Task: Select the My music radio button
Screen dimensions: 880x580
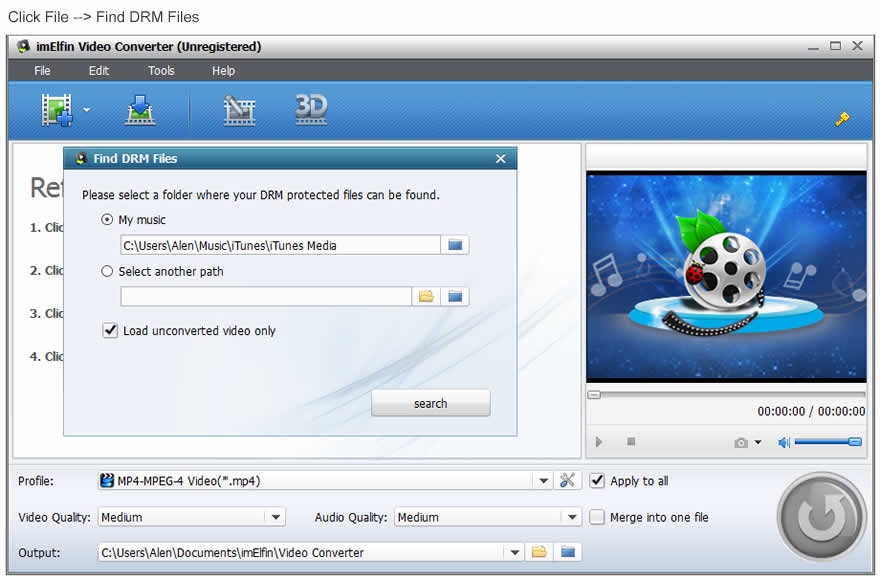Action: pos(107,220)
